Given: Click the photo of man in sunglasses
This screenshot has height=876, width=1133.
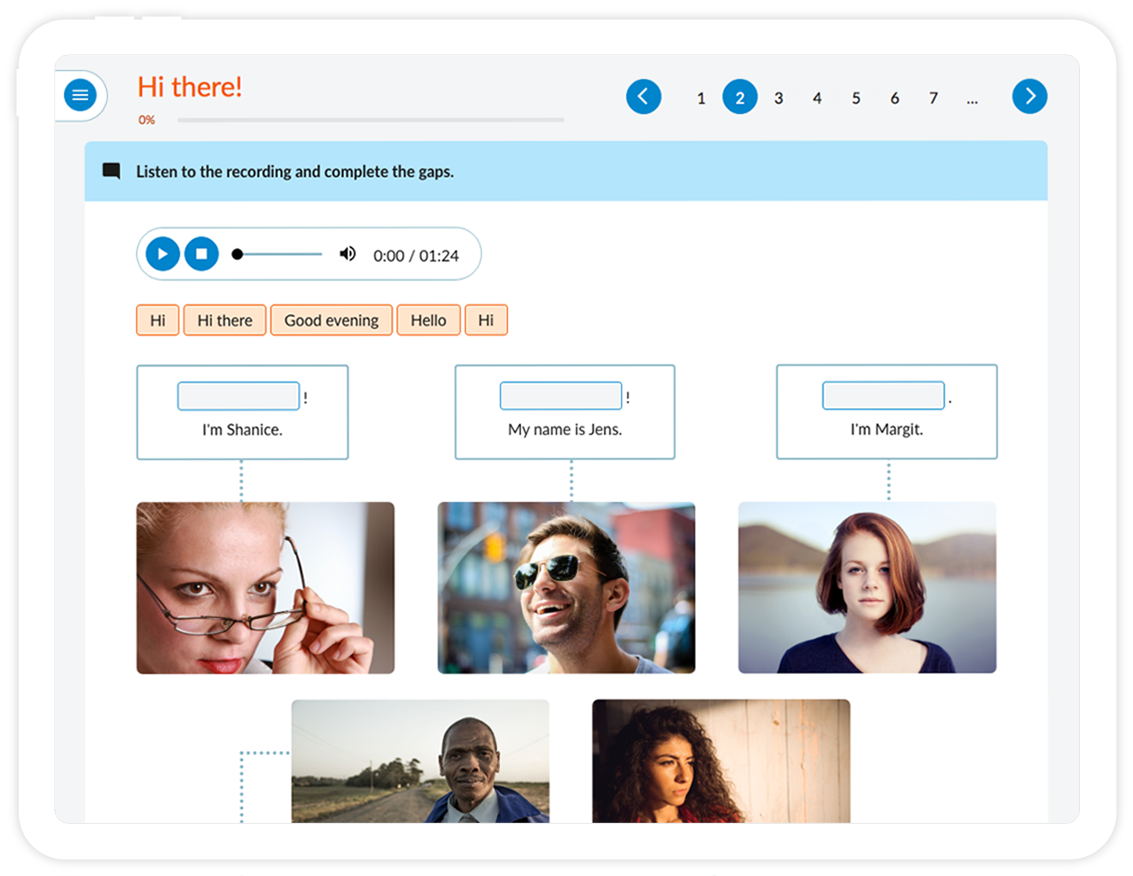Looking at the screenshot, I should pos(566,587).
